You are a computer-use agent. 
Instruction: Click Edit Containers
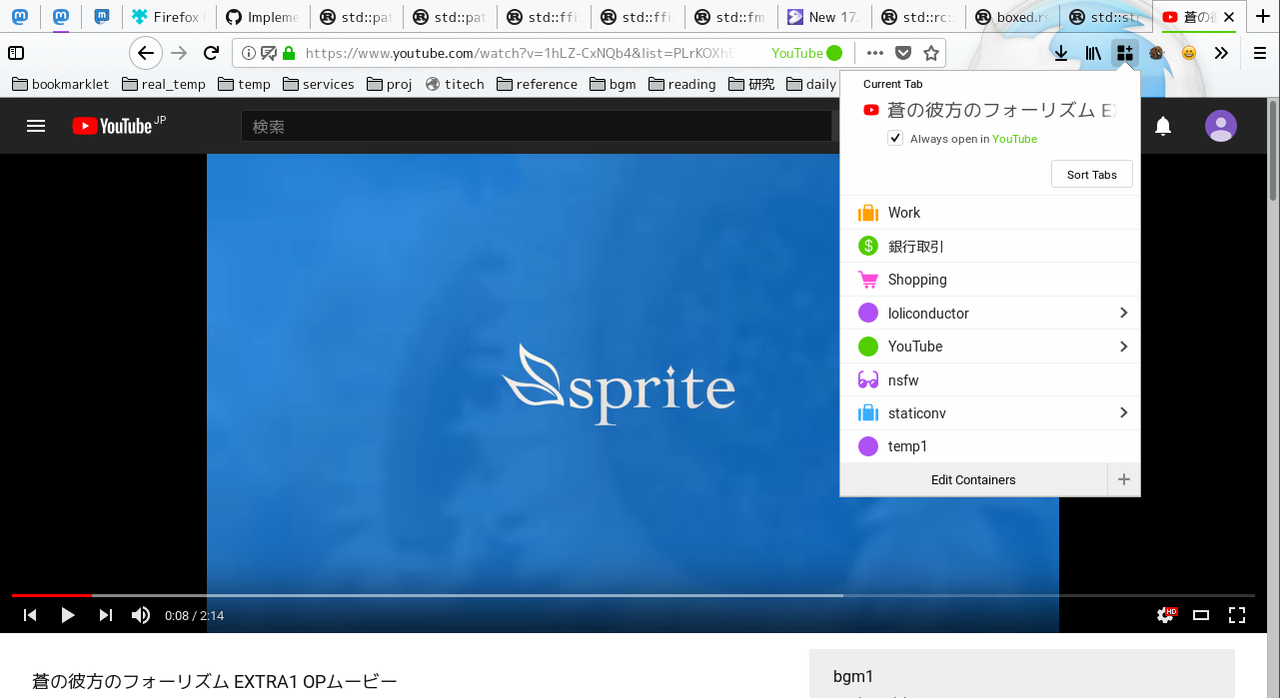tap(973, 480)
